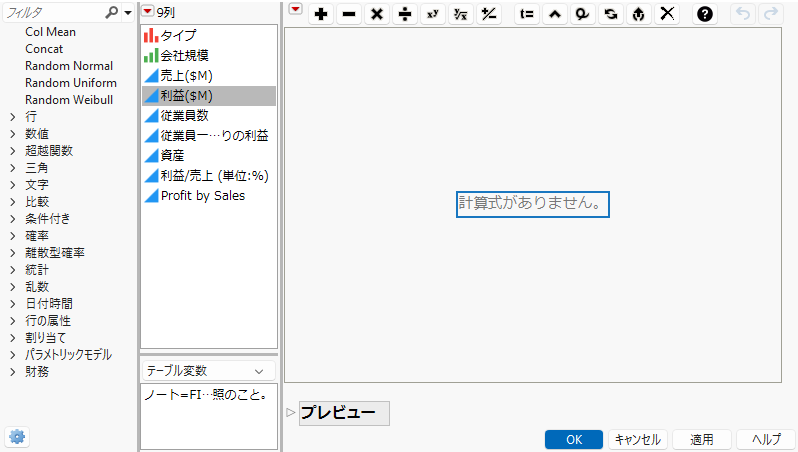Expand the パラメトリックモデル function group
The width and height of the screenshot is (798, 452).
(13, 355)
